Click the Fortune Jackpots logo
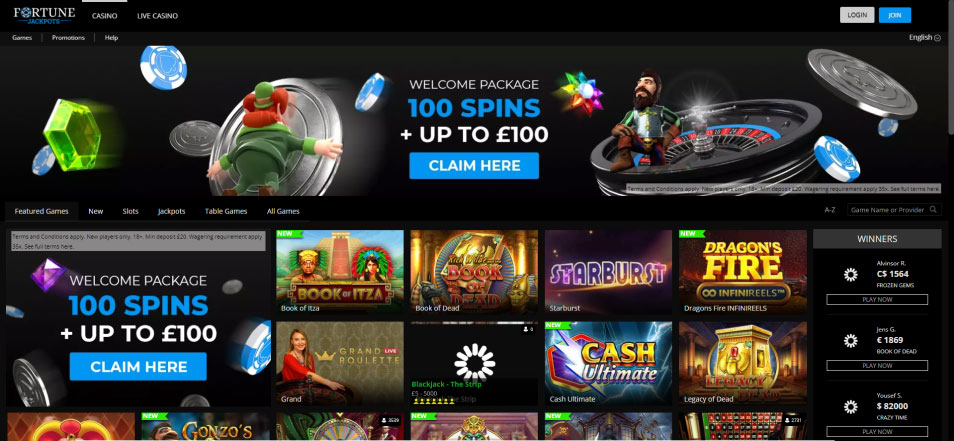Image resolution: width=954 pixels, height=441 pixels. pos(44,15)
